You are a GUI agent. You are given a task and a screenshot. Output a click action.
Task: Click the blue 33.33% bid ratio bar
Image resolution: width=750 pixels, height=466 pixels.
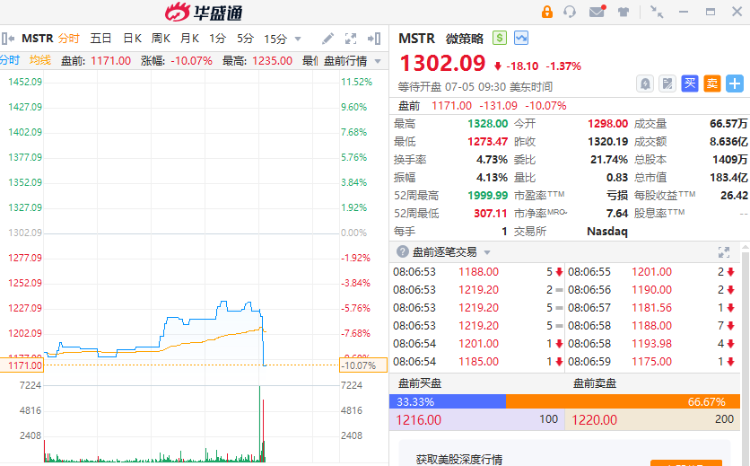pos(447,401)
